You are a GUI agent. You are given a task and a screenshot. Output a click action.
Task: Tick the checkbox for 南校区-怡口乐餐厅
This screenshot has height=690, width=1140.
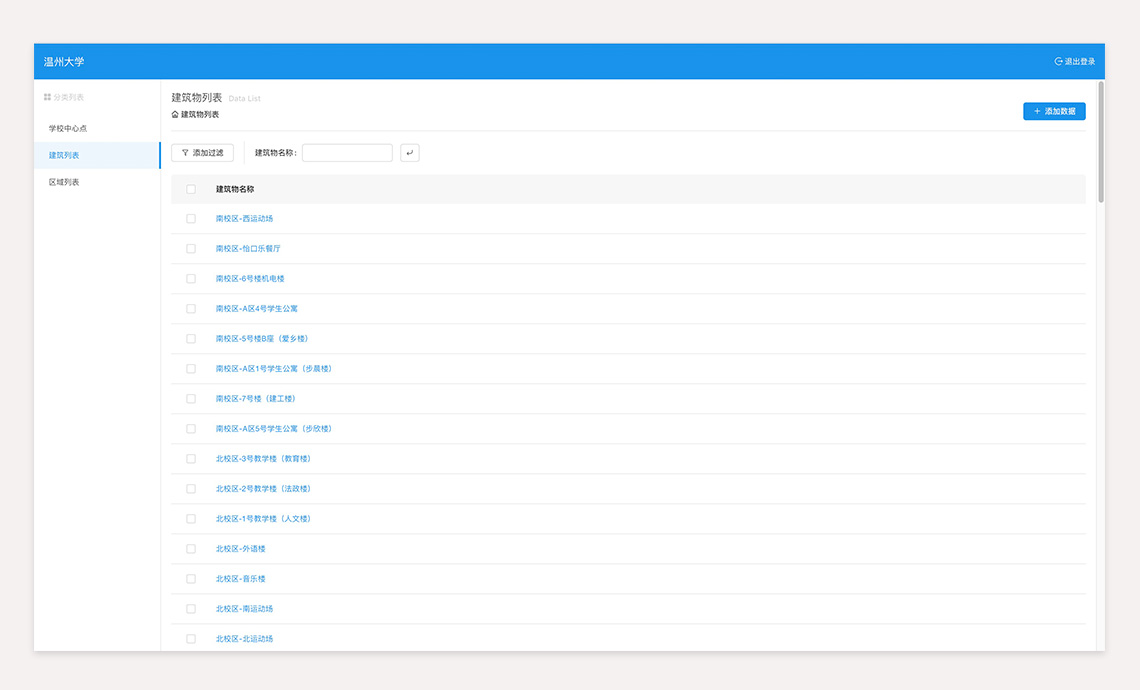[191, 249]
